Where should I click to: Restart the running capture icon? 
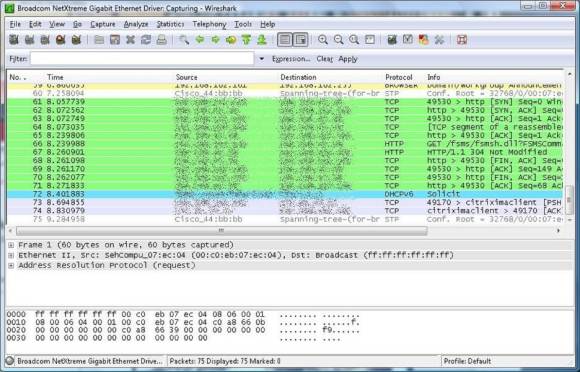click(x=76, y=40)
